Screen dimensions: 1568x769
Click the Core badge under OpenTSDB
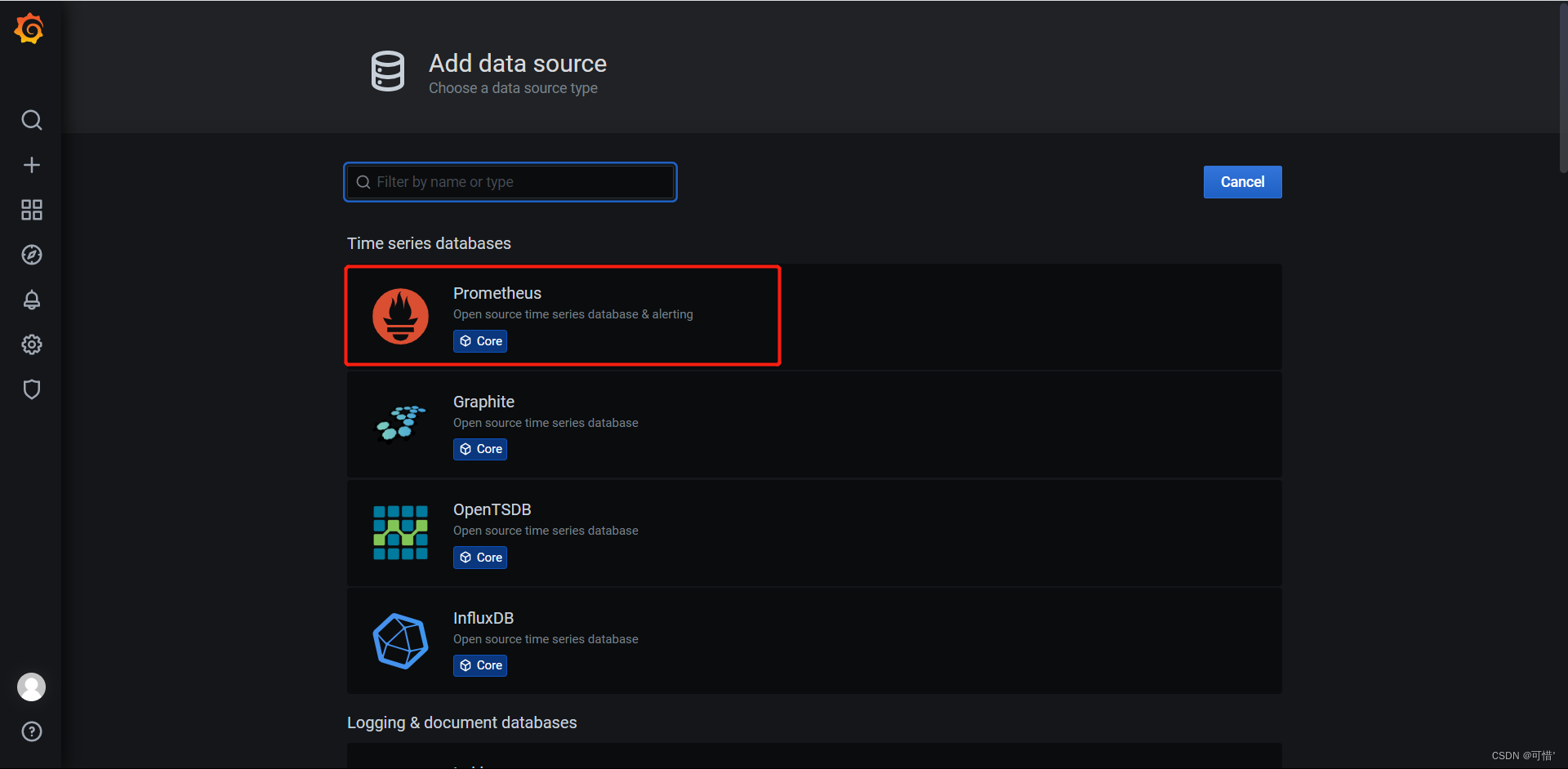[480, 558]
